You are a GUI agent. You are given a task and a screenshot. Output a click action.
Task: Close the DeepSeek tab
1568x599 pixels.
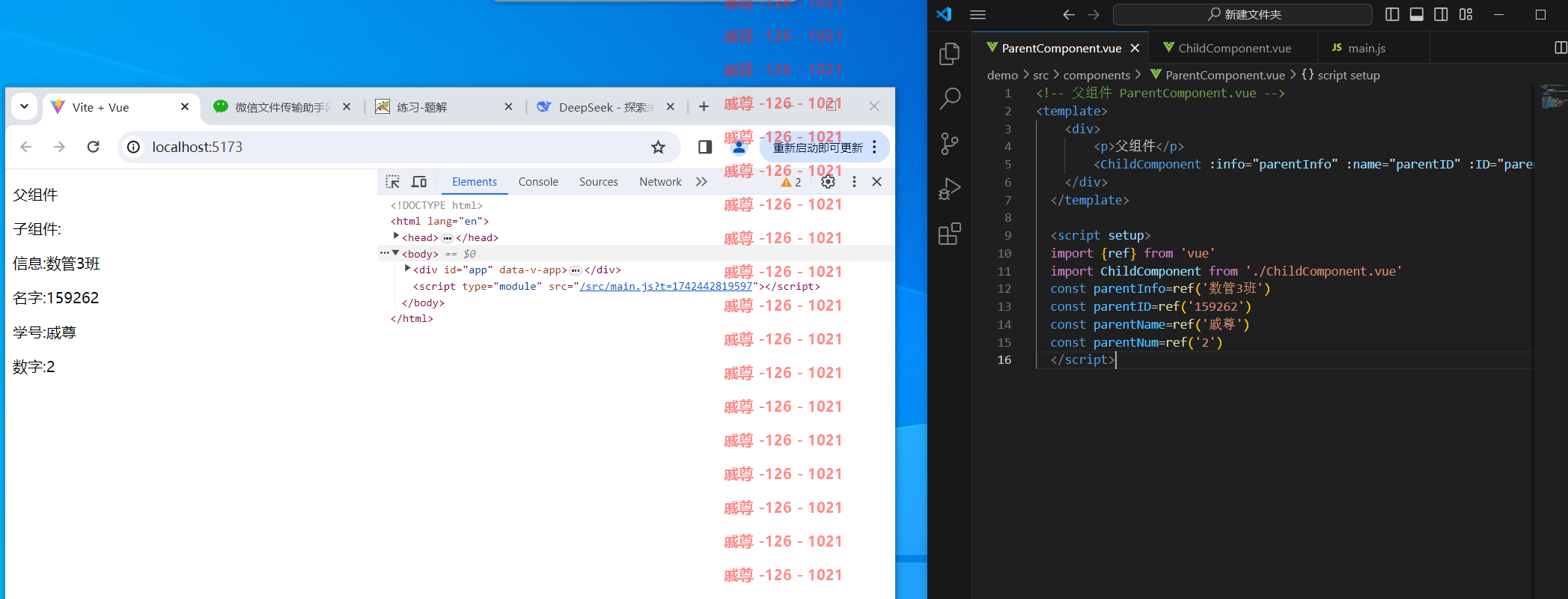click(670, 107)
